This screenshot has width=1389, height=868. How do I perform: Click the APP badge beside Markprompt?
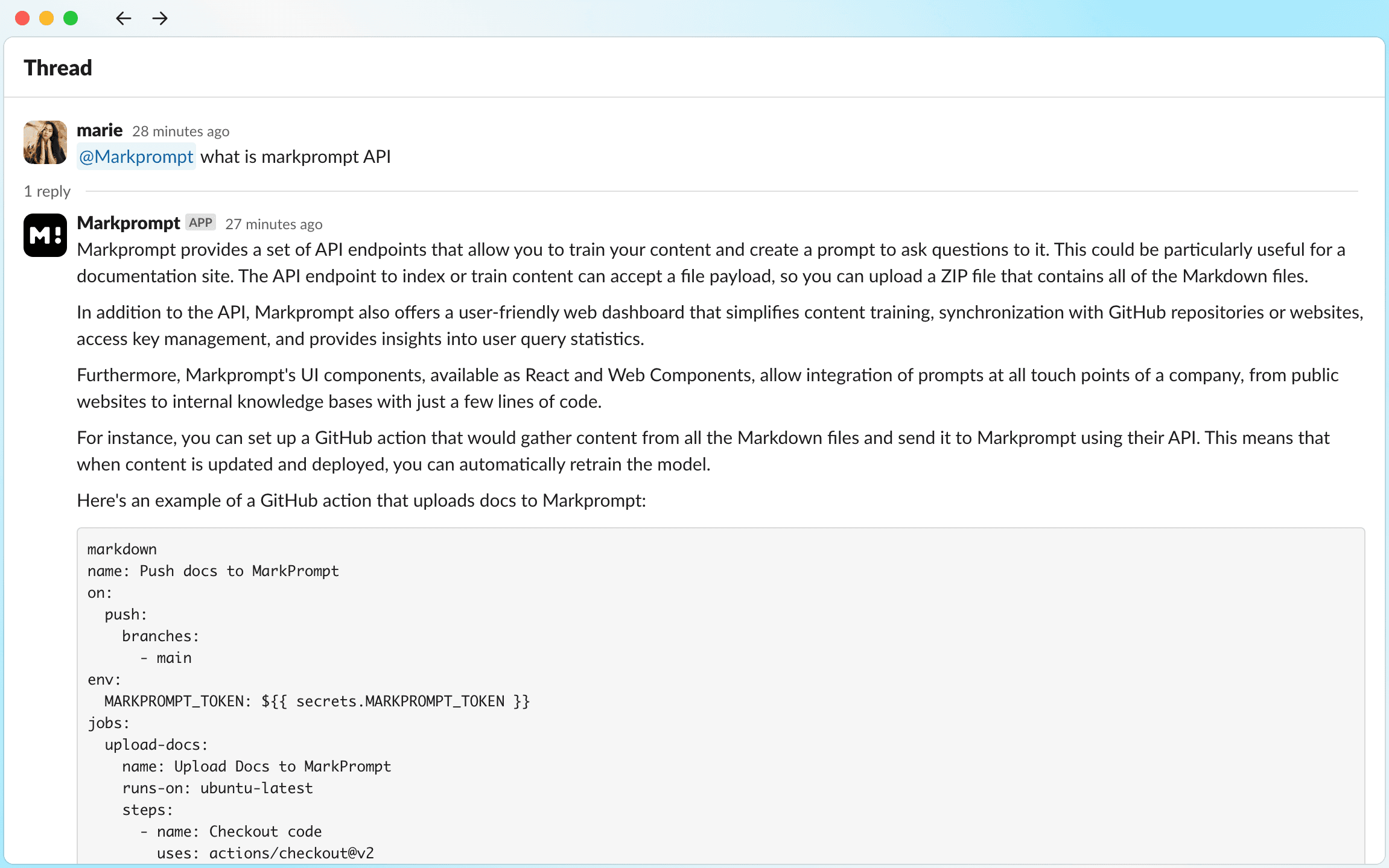point(200,223)
